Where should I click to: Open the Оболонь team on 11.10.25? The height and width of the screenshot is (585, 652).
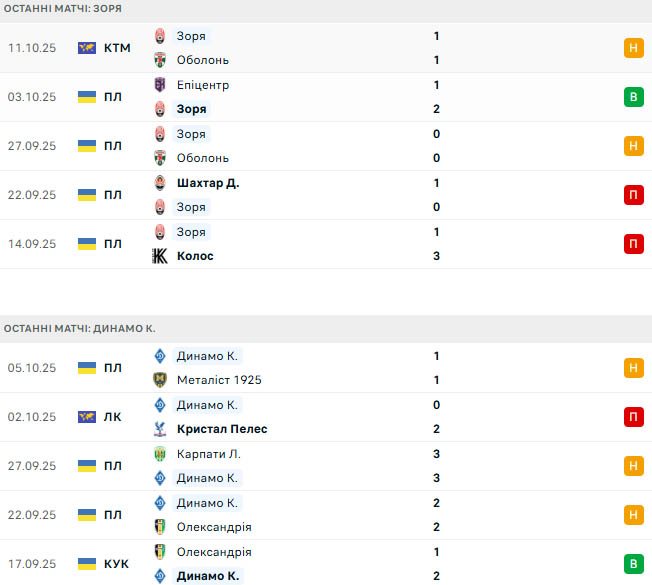[202, 60]
